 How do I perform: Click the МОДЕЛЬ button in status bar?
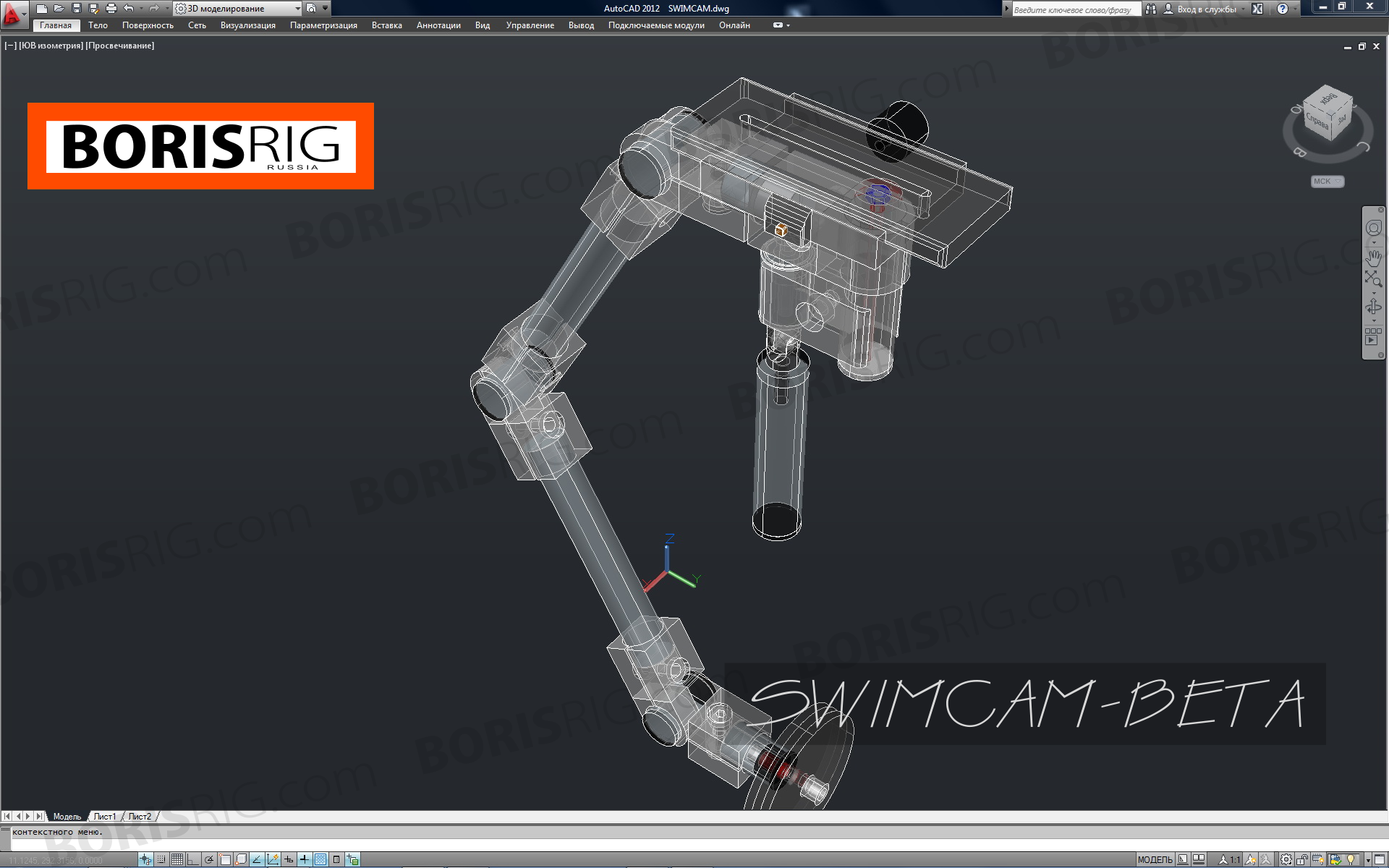1155,859
